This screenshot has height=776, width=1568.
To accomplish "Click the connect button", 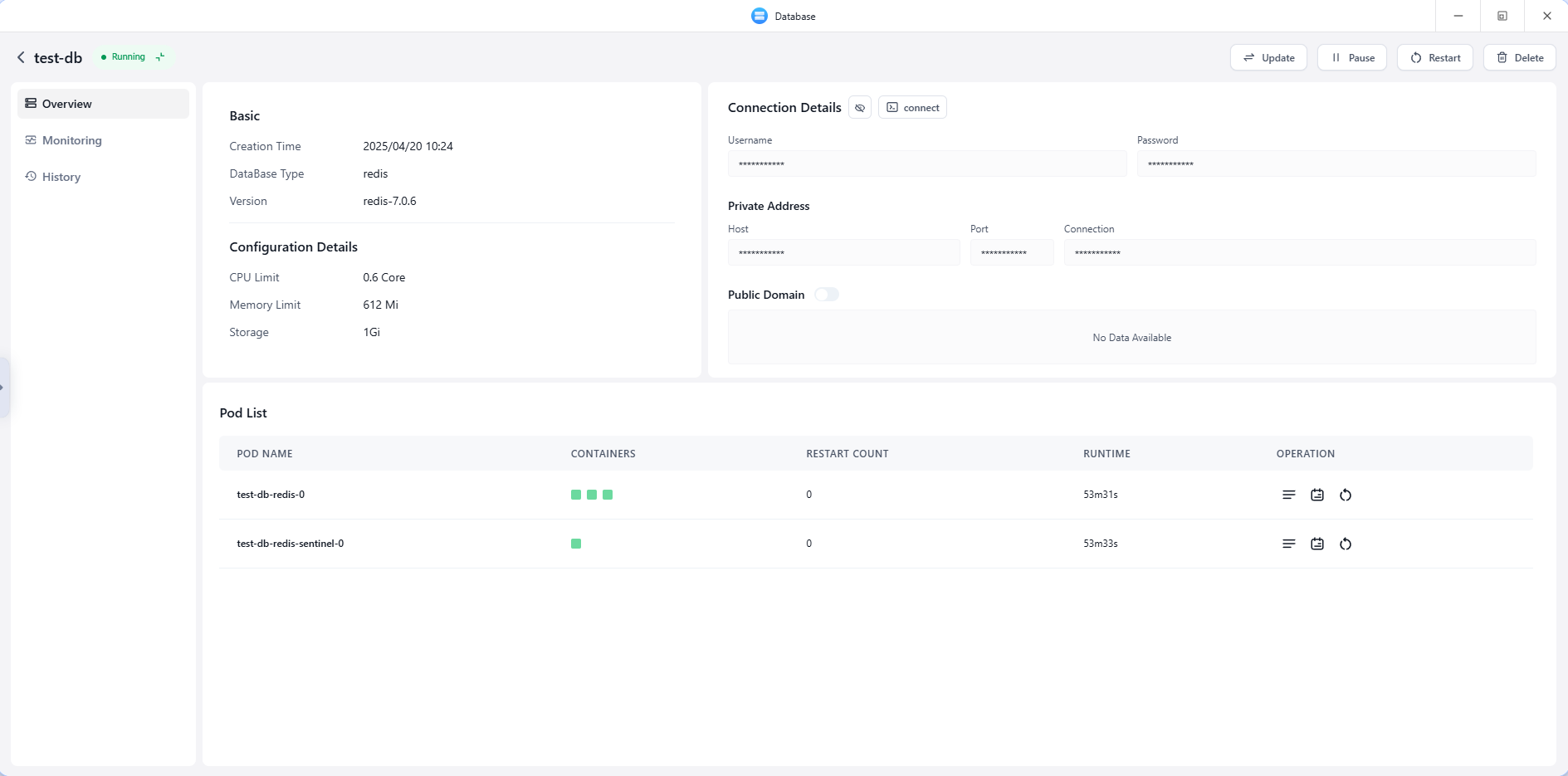I will (x=912, y=108).
